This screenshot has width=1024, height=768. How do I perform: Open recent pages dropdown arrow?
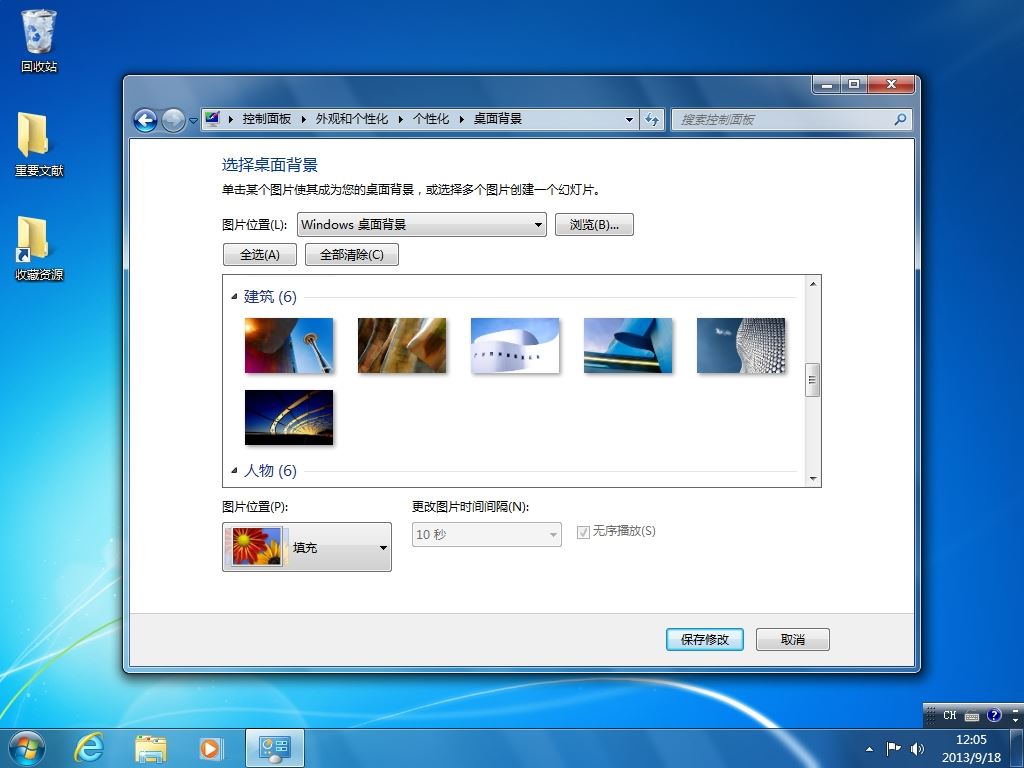[x=193, y=121]
